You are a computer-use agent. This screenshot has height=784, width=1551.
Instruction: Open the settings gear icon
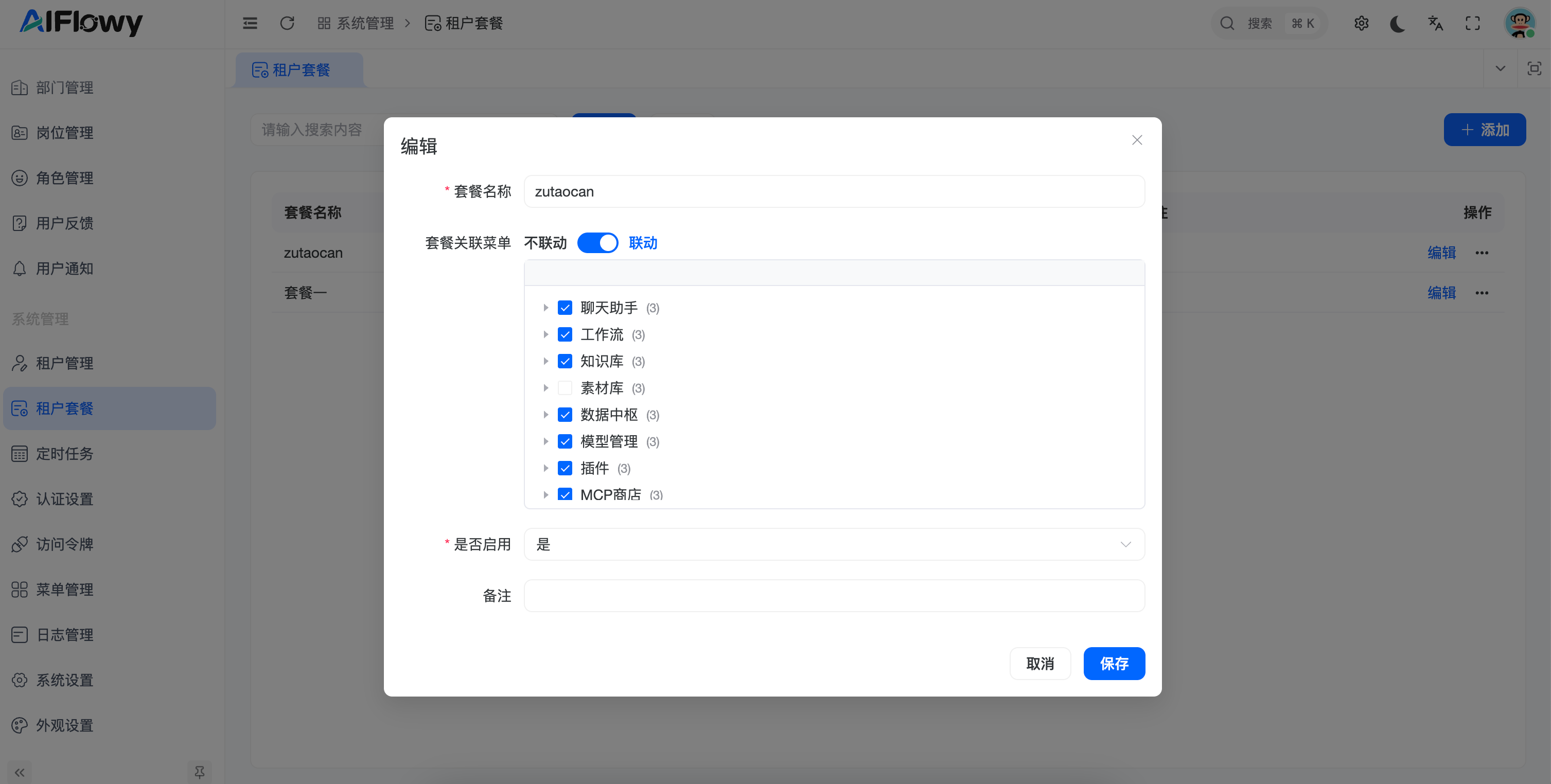1361,23
